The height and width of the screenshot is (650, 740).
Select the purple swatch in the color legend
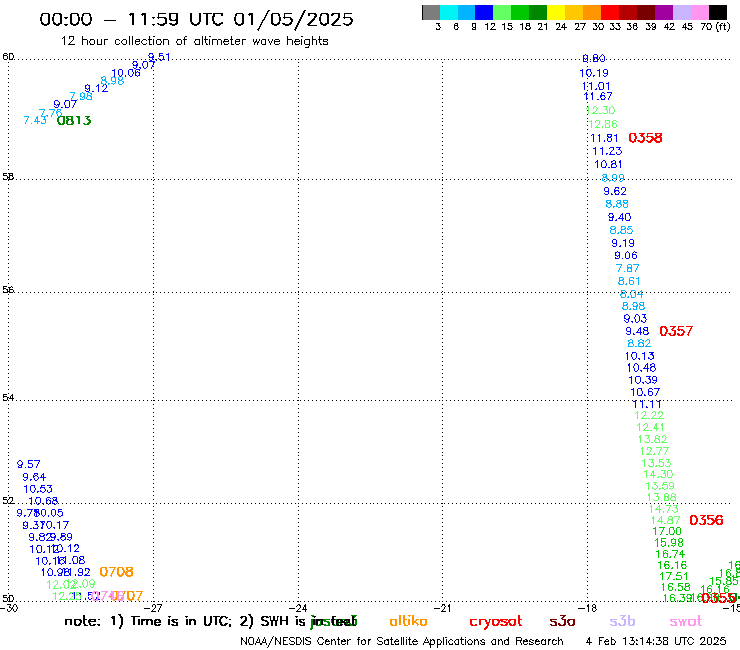(x=663, y=12)
